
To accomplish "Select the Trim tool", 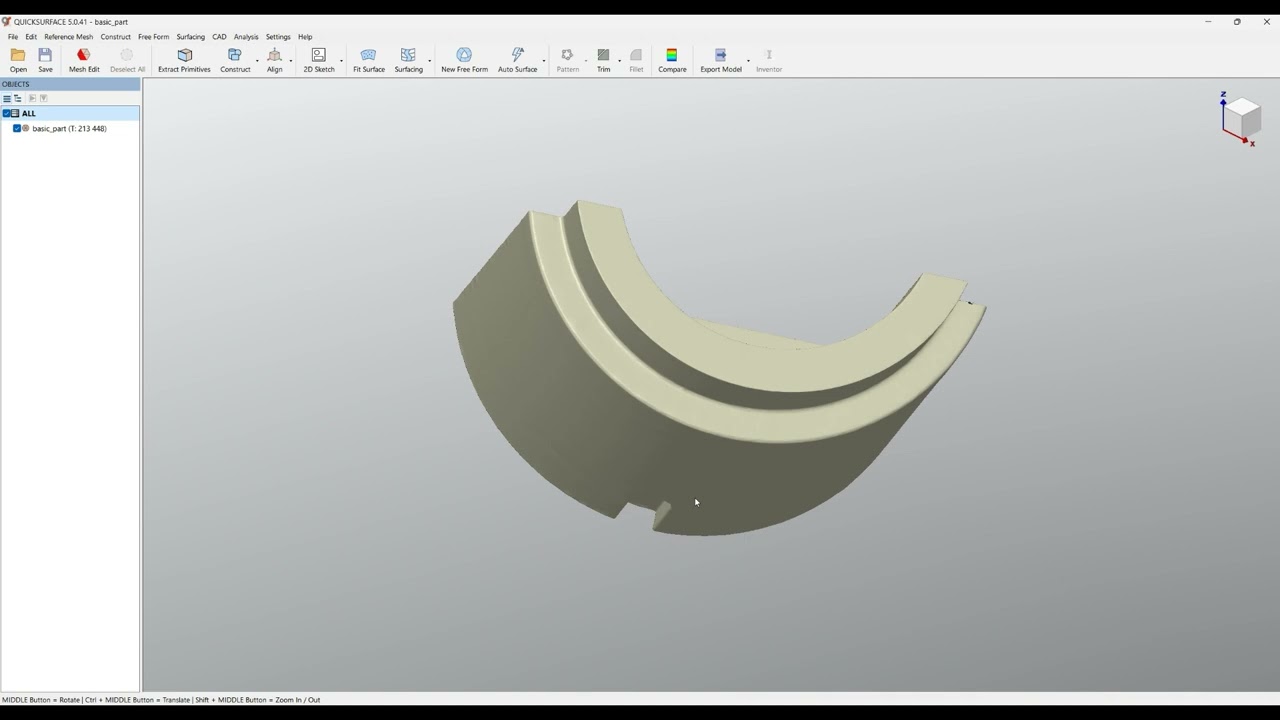I will [603, 60].
